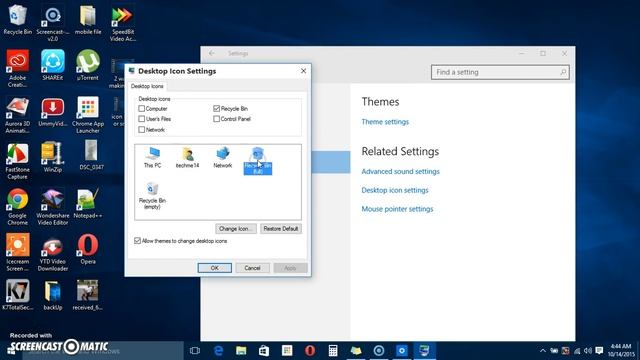Open UmmyVideo downloader shortcut
The image size is (640, 360).
53,111
